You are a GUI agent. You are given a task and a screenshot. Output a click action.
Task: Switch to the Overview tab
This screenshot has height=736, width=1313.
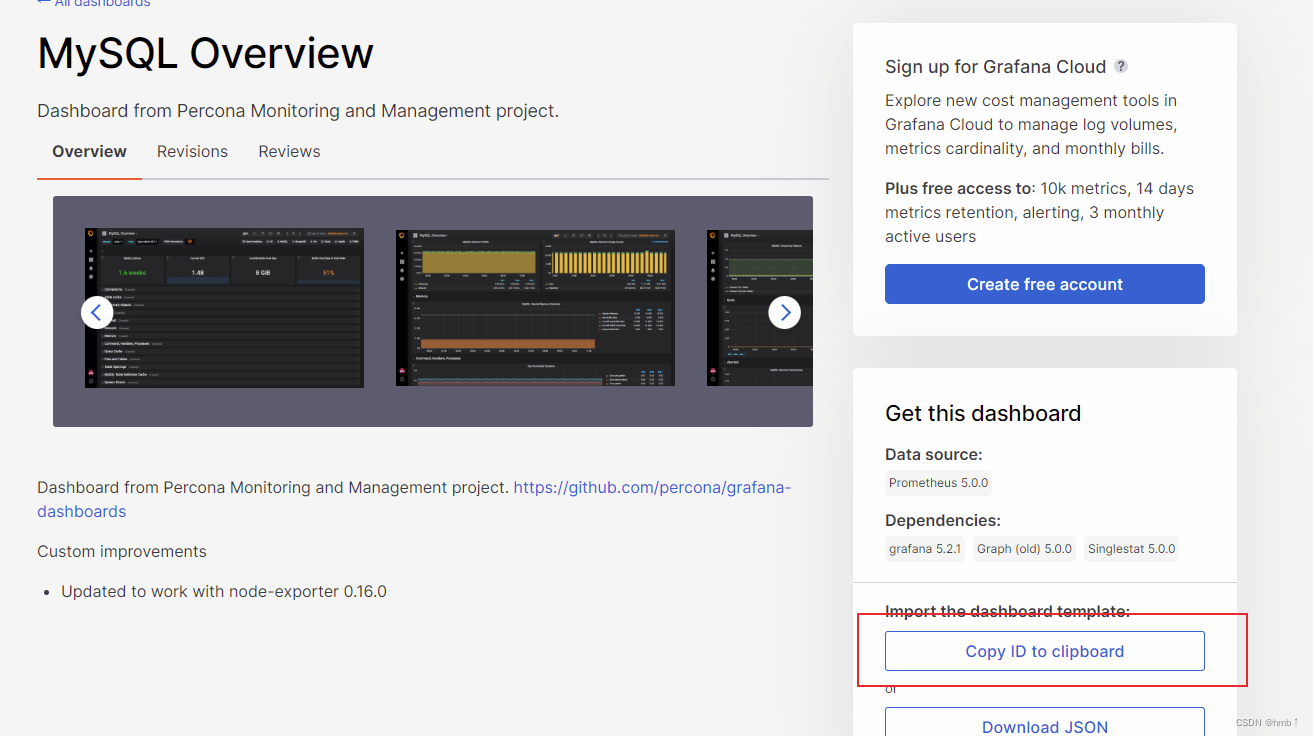point(89,152)
